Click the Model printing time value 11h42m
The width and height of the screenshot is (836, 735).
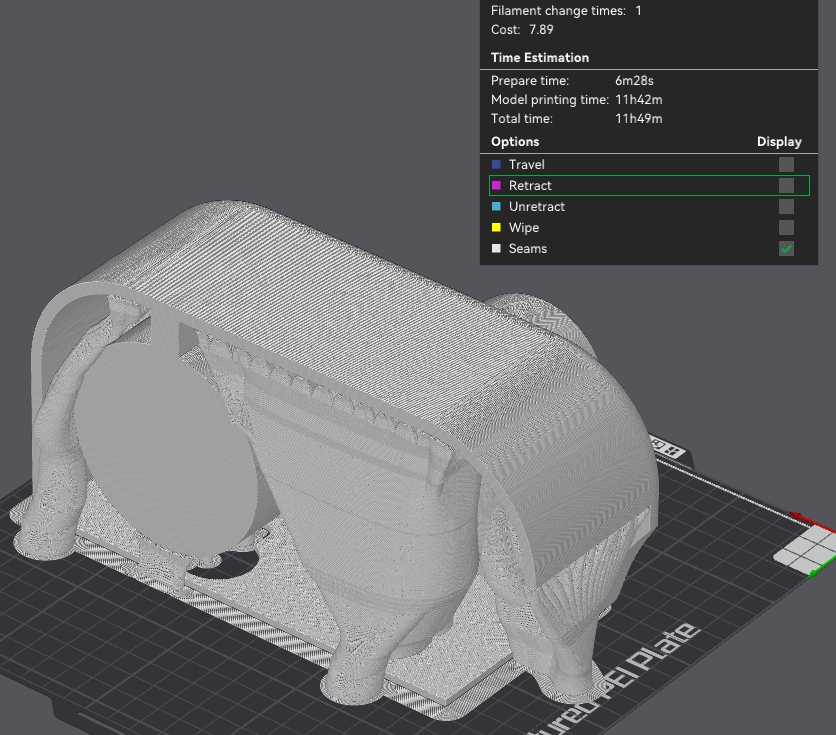click(x=639, y=100)
